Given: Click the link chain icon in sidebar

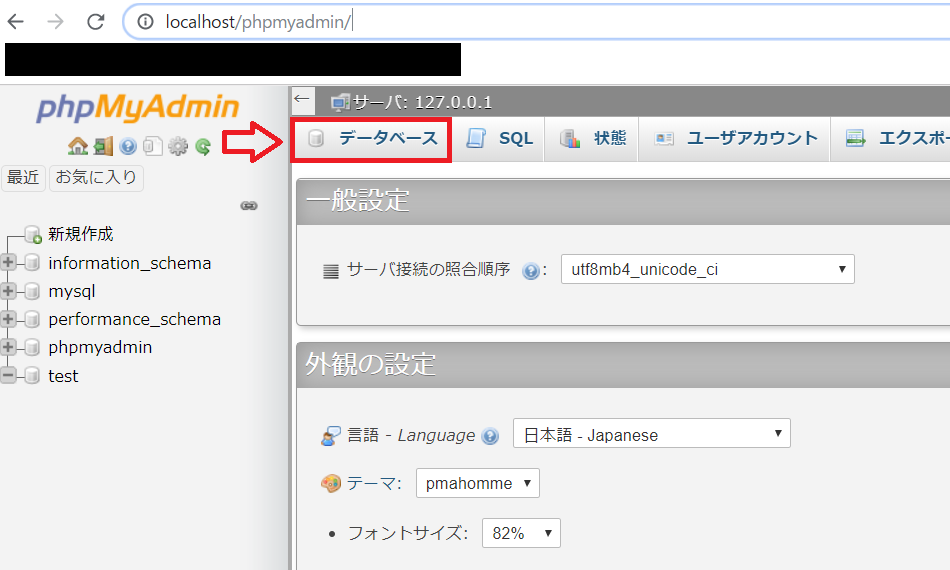Looking at the screenshot, I should (x=249, y=206).
